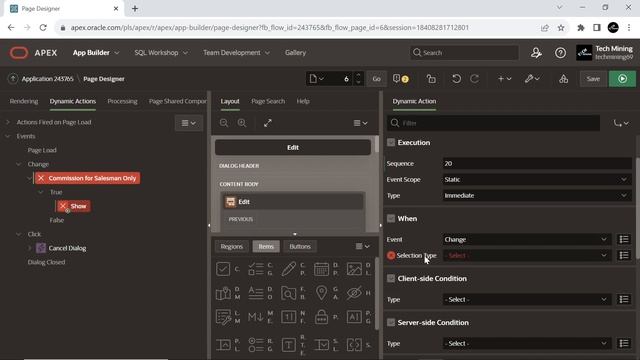Open the Event Scope dropdown
The width and height of the screenshot is (640, 360).
click(537, 179)
